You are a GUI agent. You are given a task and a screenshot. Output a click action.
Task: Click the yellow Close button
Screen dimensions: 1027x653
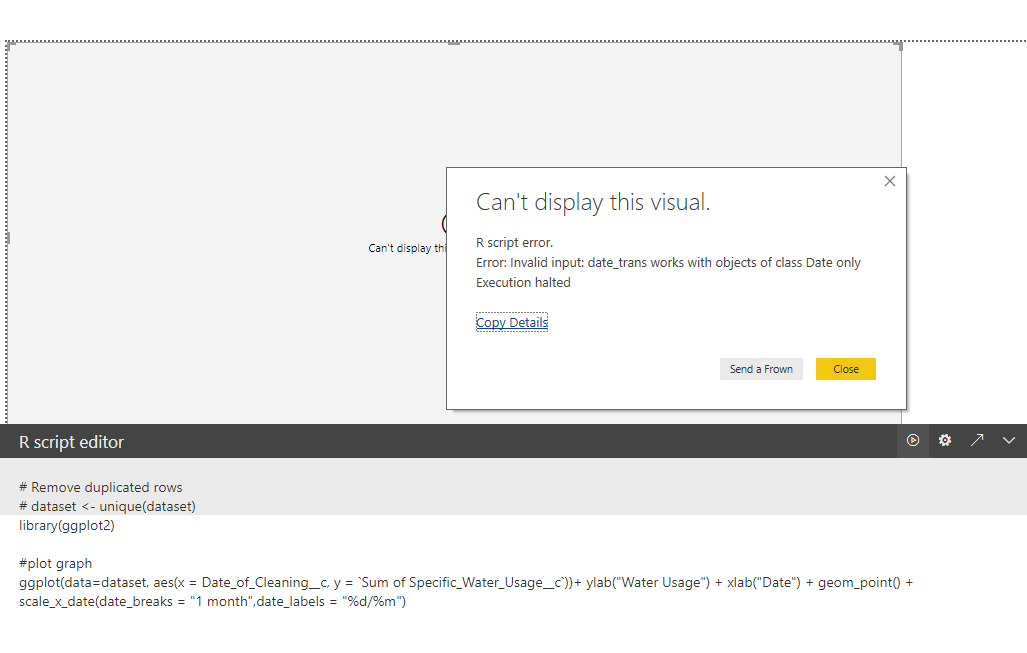pos(846,369)
